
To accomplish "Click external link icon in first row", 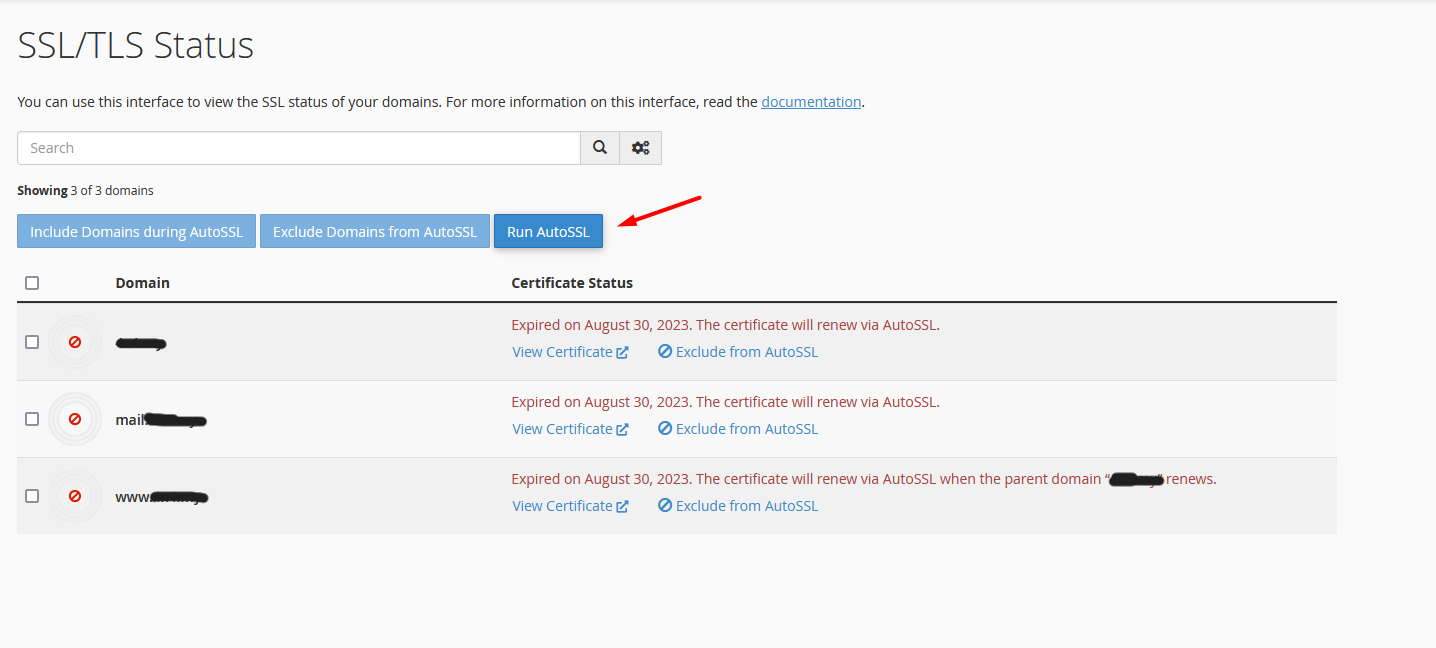I will coord(623,353).
